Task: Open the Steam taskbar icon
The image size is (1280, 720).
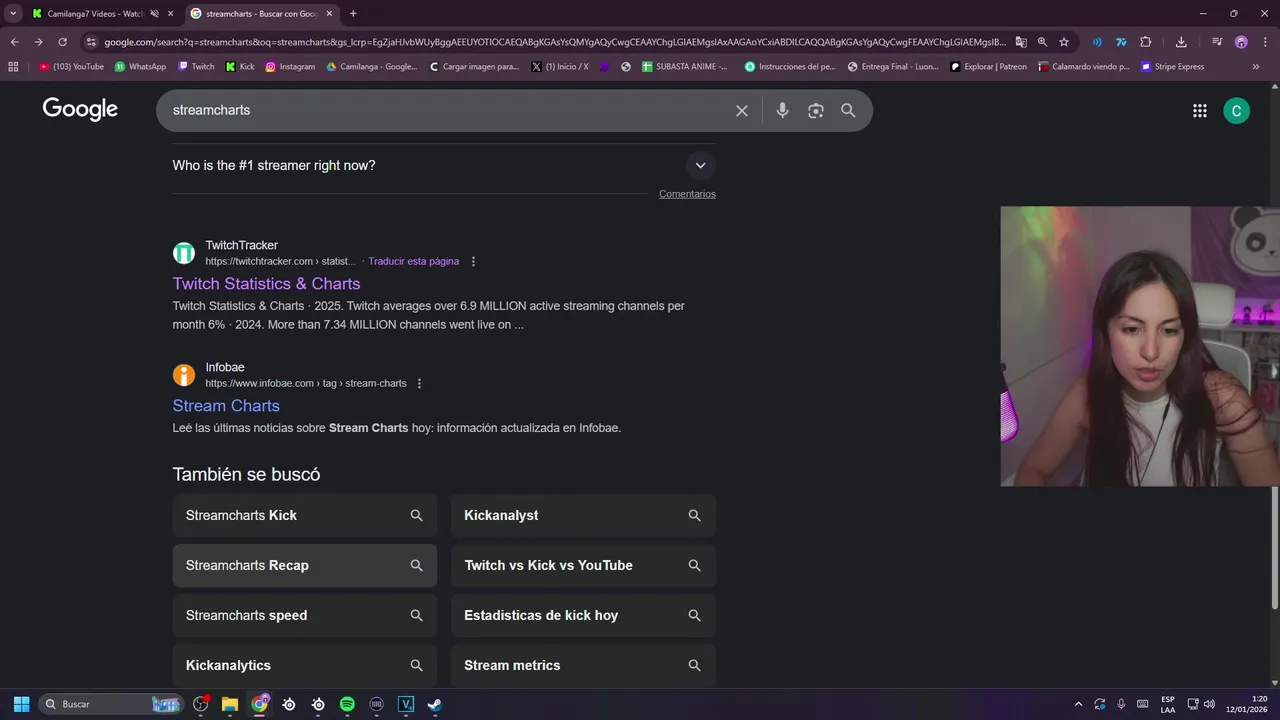Action: [435, 704]
